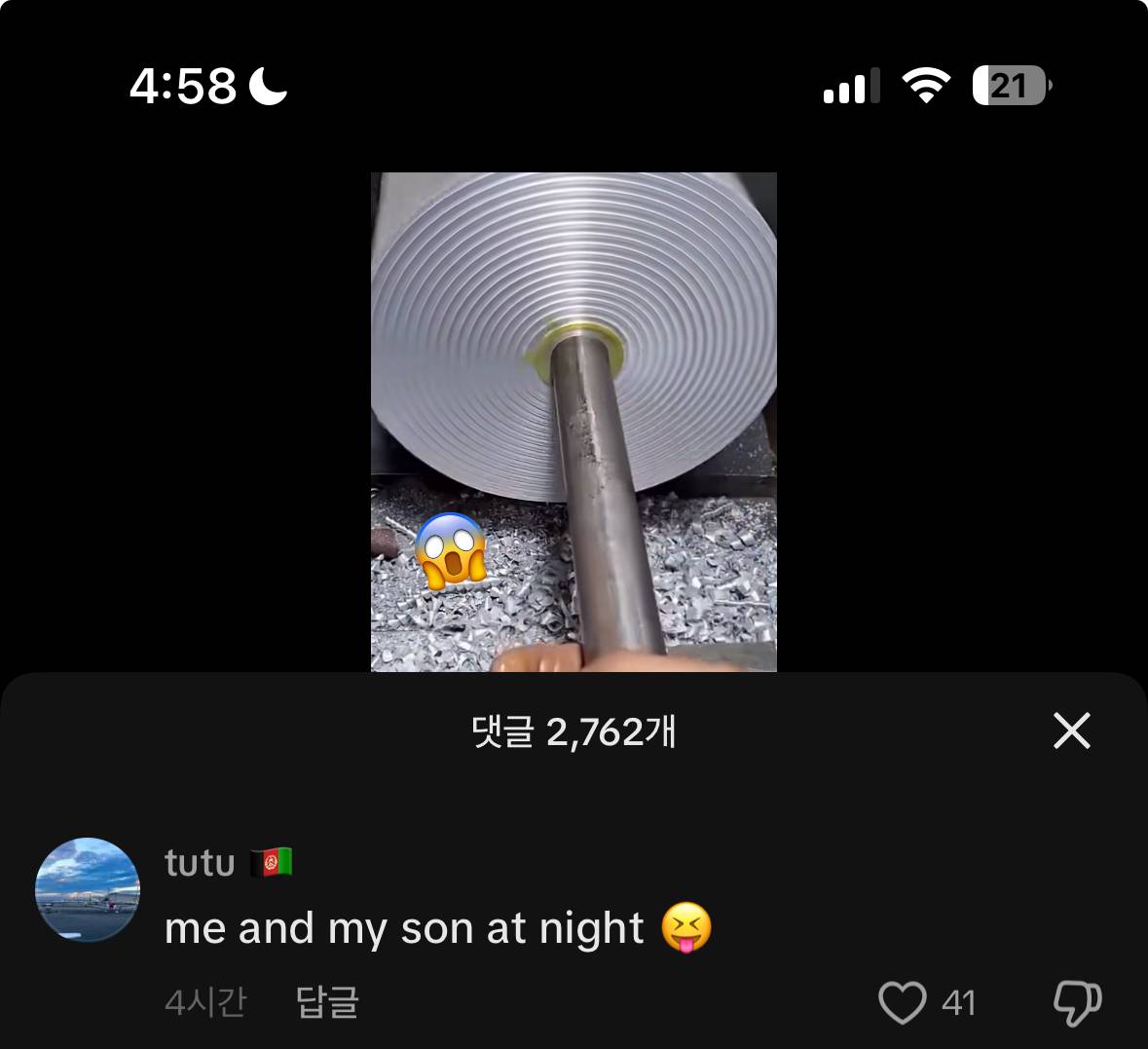Open tutu's profile picture
This screenshot has width=1148, height=1049.
pos(88,889)
